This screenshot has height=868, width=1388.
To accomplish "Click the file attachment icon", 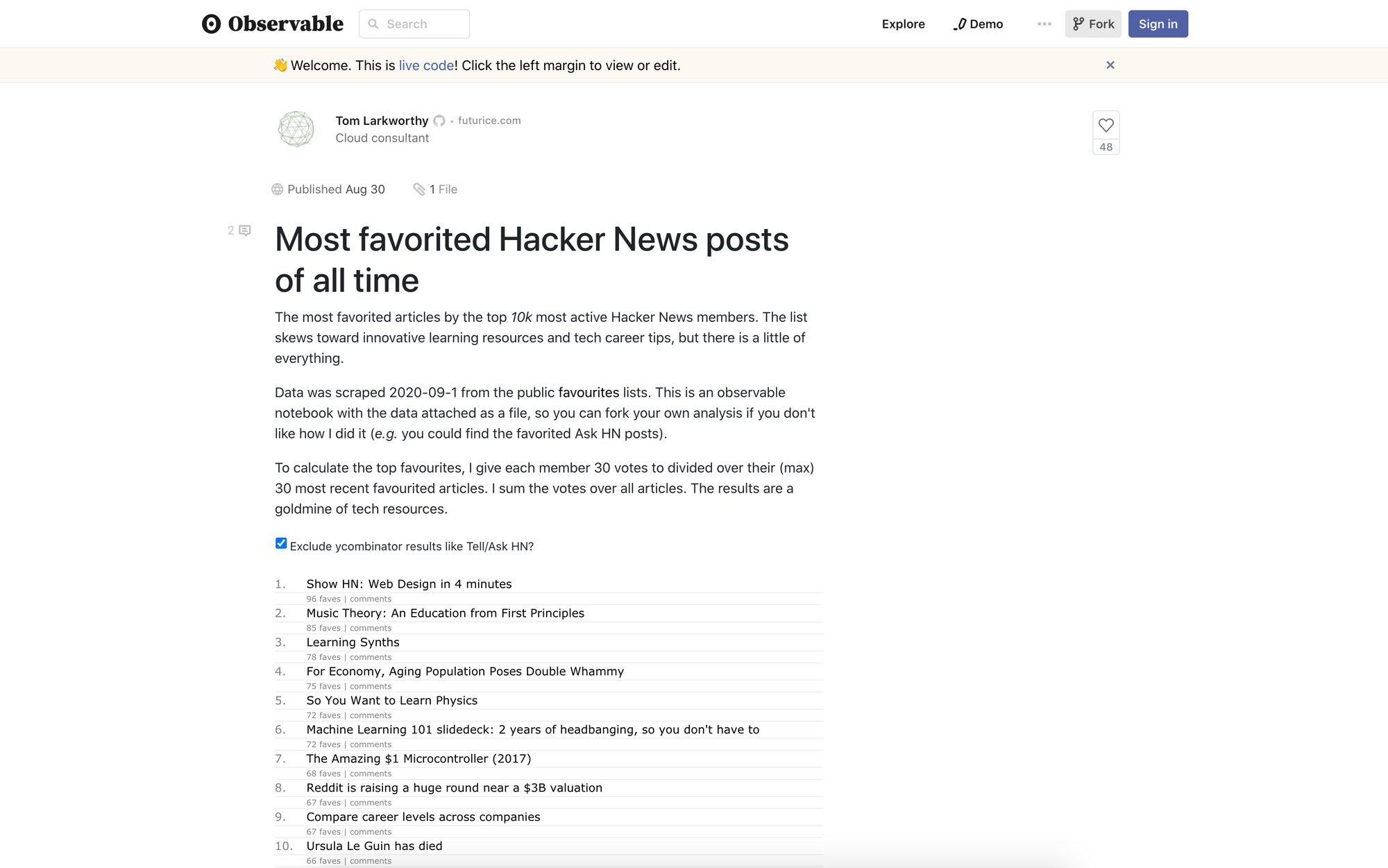I will (418, 189).
